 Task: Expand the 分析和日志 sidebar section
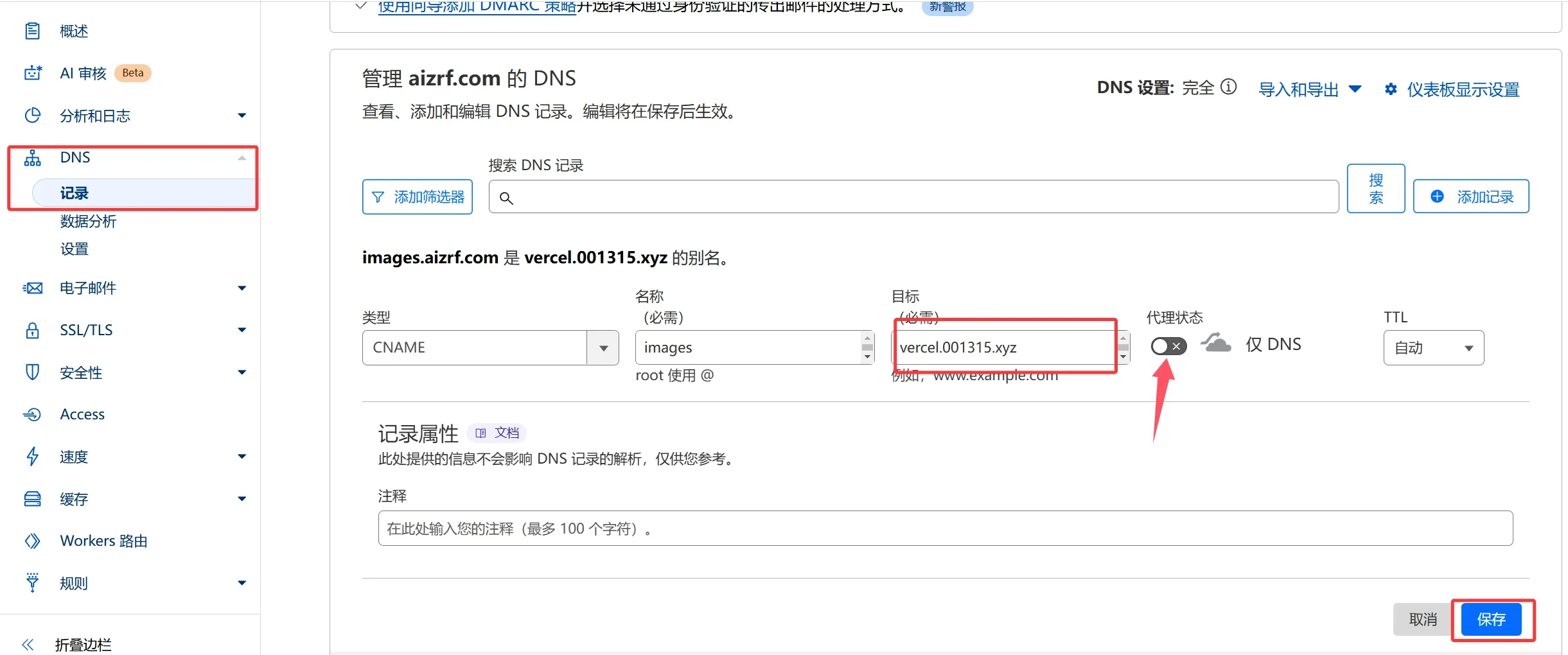pyautogui.click(x=242, y=116)
